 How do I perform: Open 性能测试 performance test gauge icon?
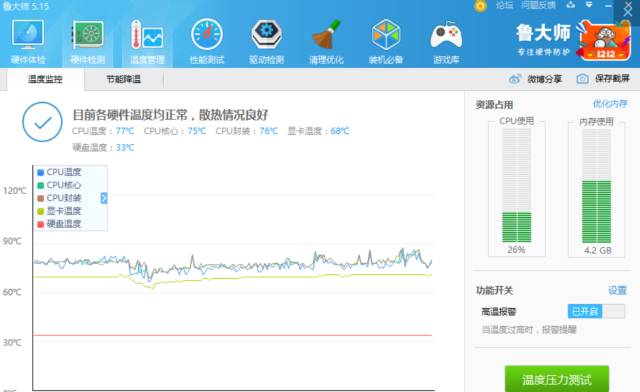click(207, 41)
